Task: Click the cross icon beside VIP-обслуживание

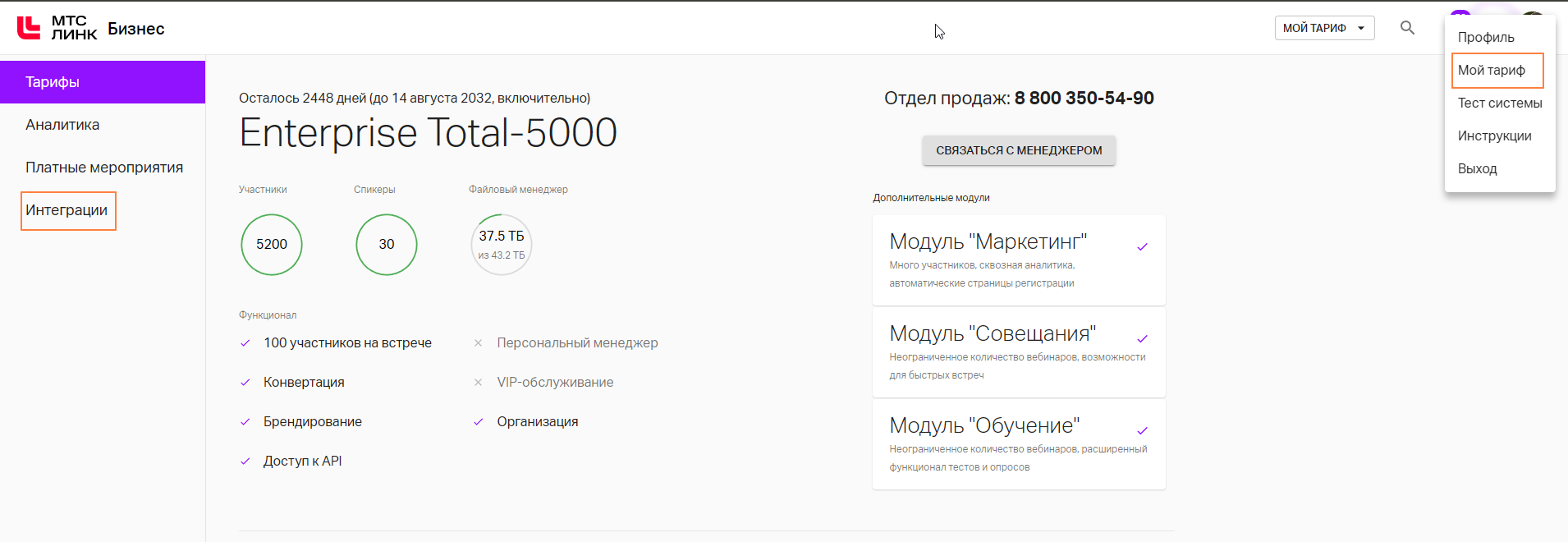Action: pyautogui.click(x=478, y=383)
